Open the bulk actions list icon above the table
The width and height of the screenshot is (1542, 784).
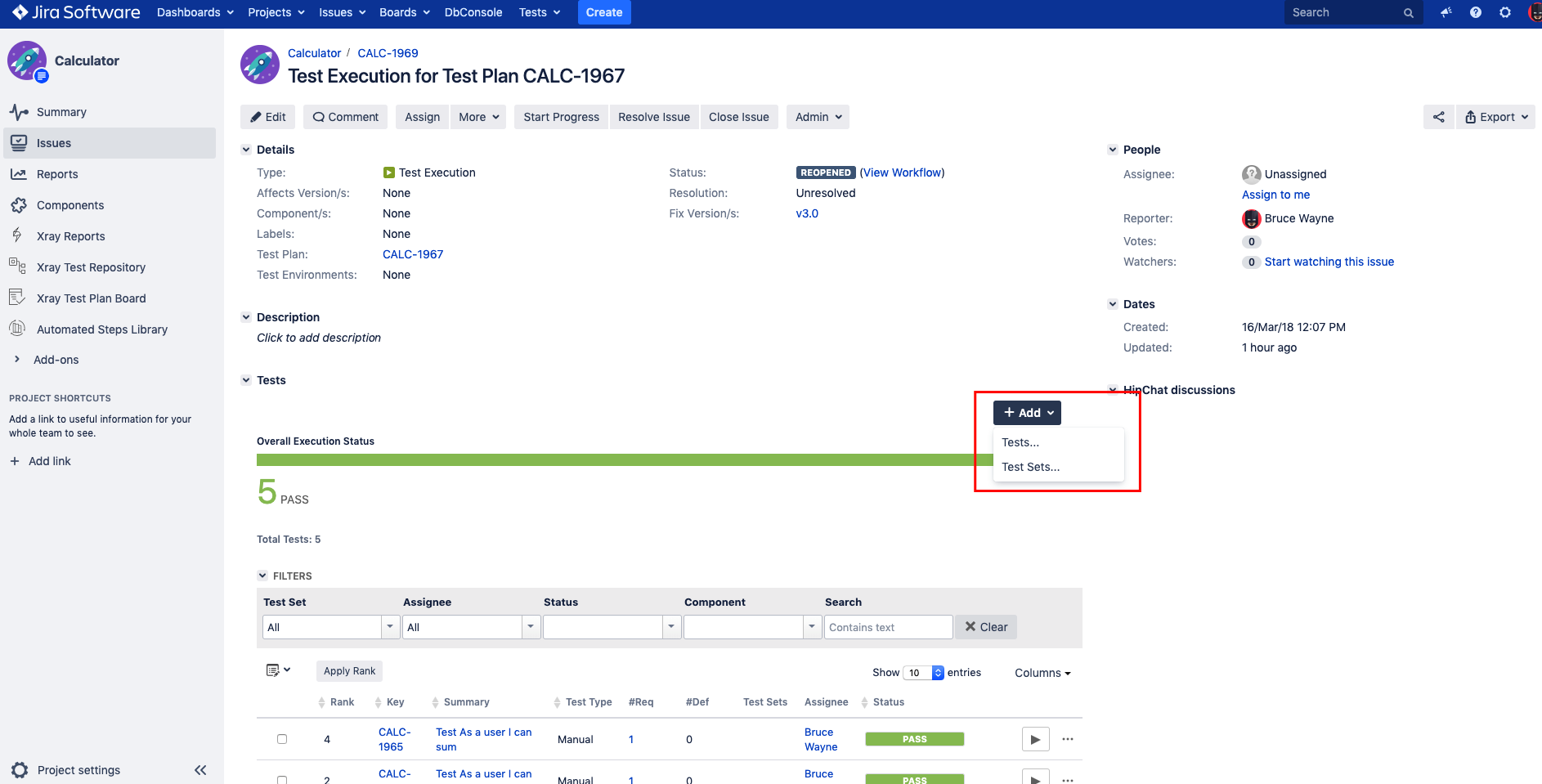278,670
